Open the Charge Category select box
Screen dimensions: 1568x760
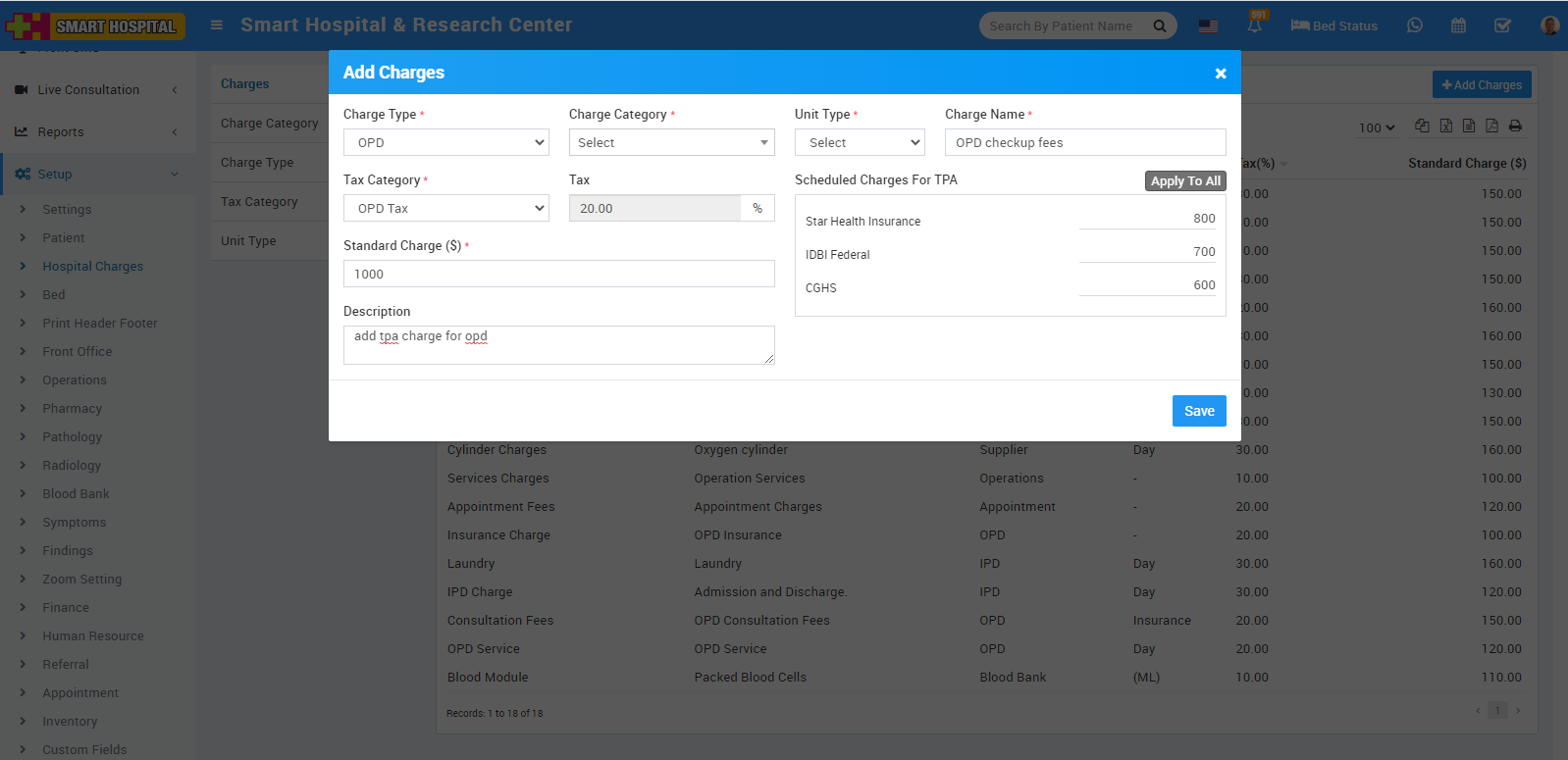pos(671,143)
